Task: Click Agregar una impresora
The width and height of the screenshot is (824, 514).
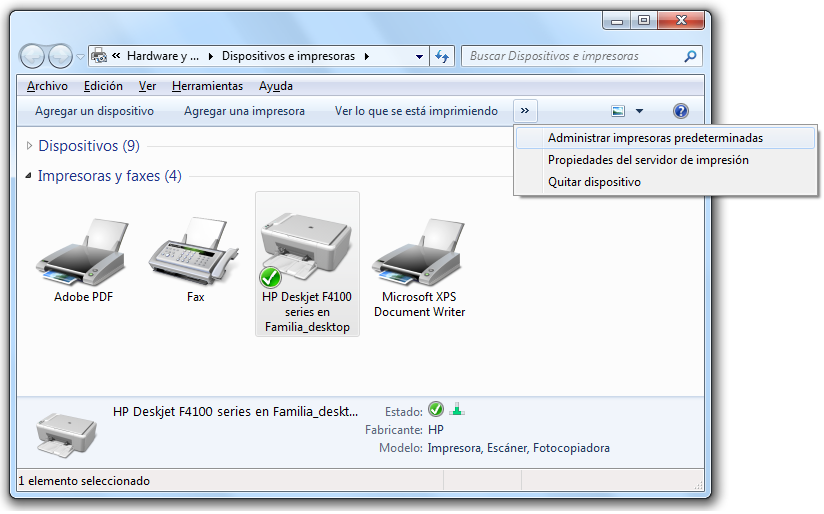Action: 244,111
